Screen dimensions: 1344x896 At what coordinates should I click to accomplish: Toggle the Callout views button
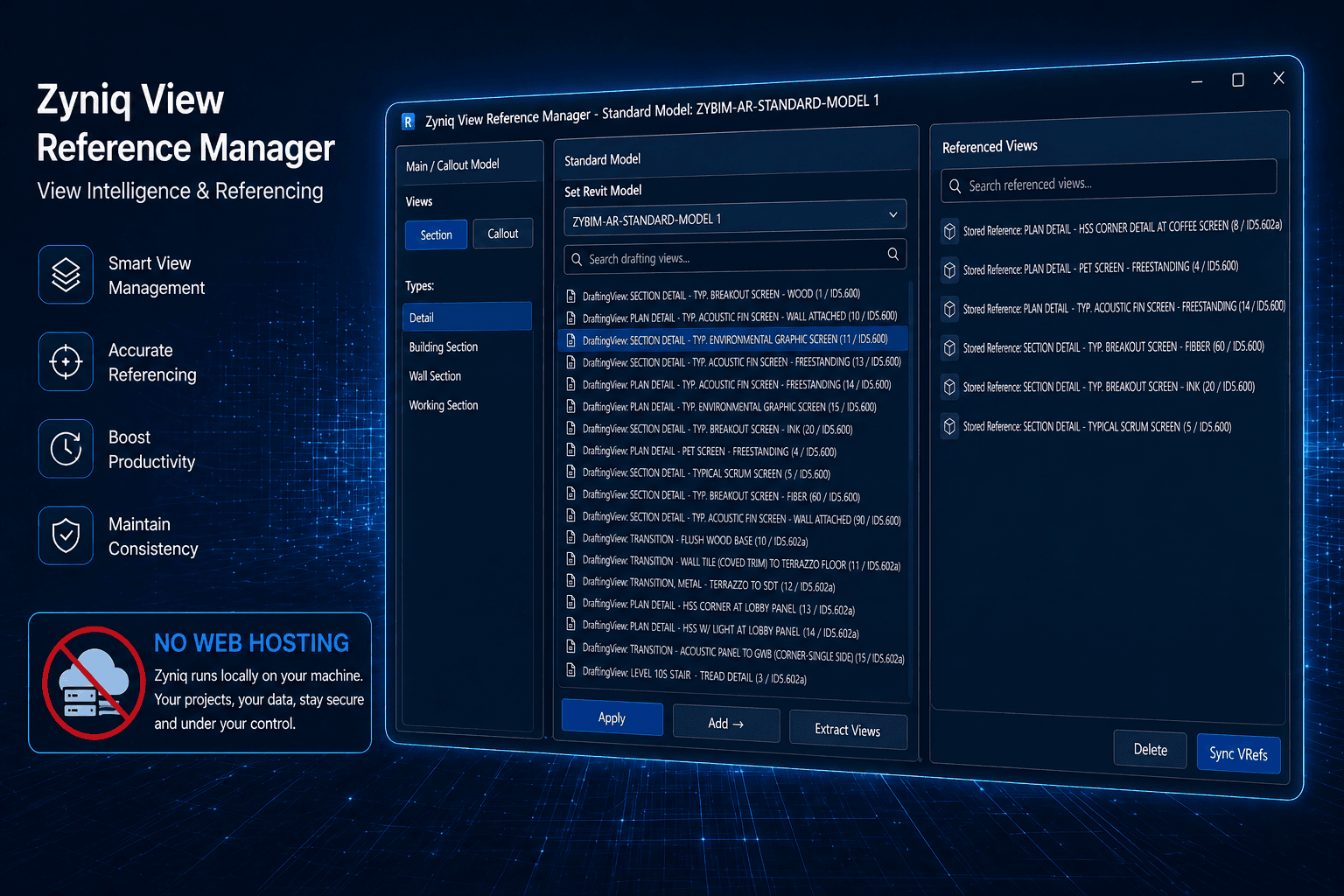(503, 234)
